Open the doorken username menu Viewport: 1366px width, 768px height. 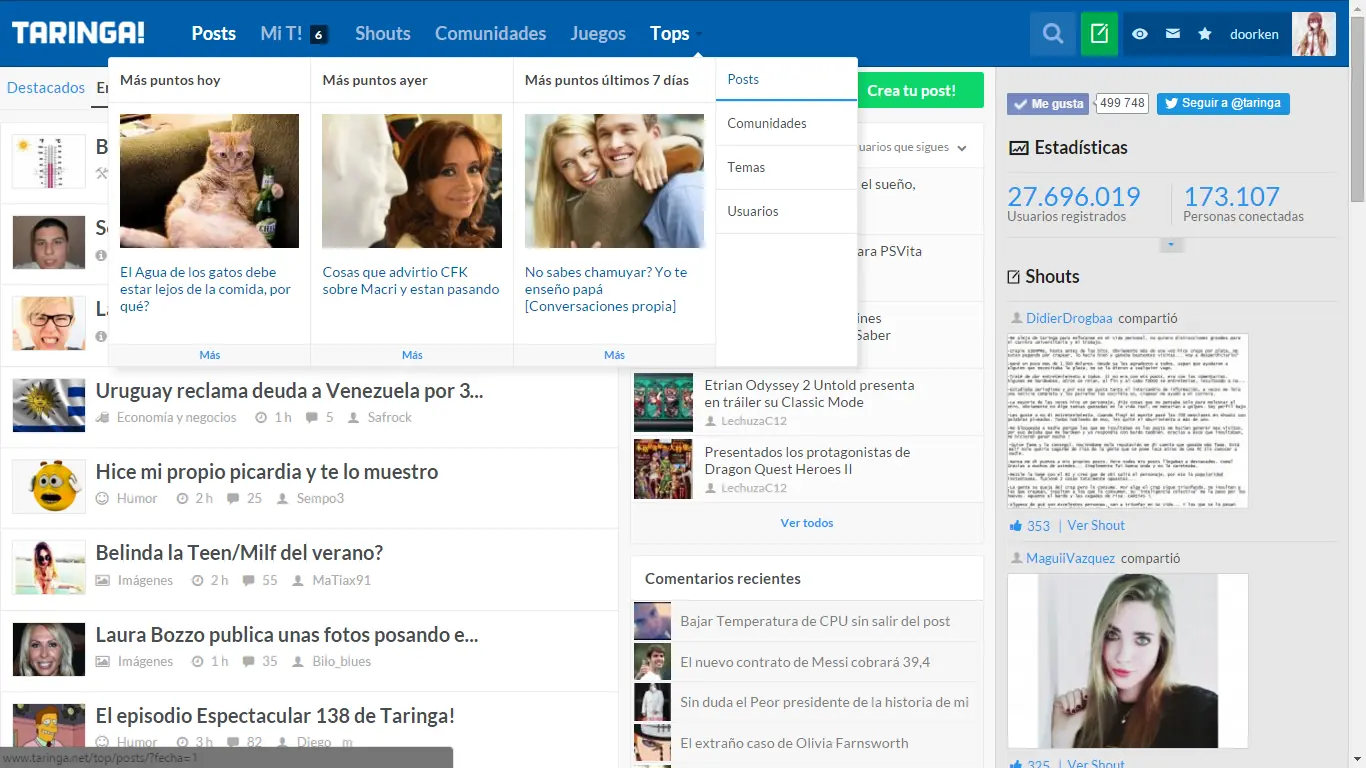pyautogui.click(x=1254, y=34)
